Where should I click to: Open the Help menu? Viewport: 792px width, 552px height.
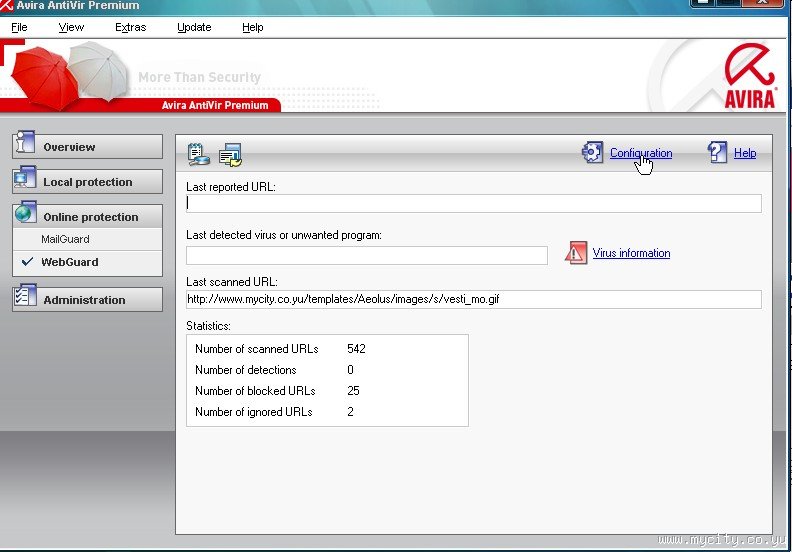[x=253, y=27]
